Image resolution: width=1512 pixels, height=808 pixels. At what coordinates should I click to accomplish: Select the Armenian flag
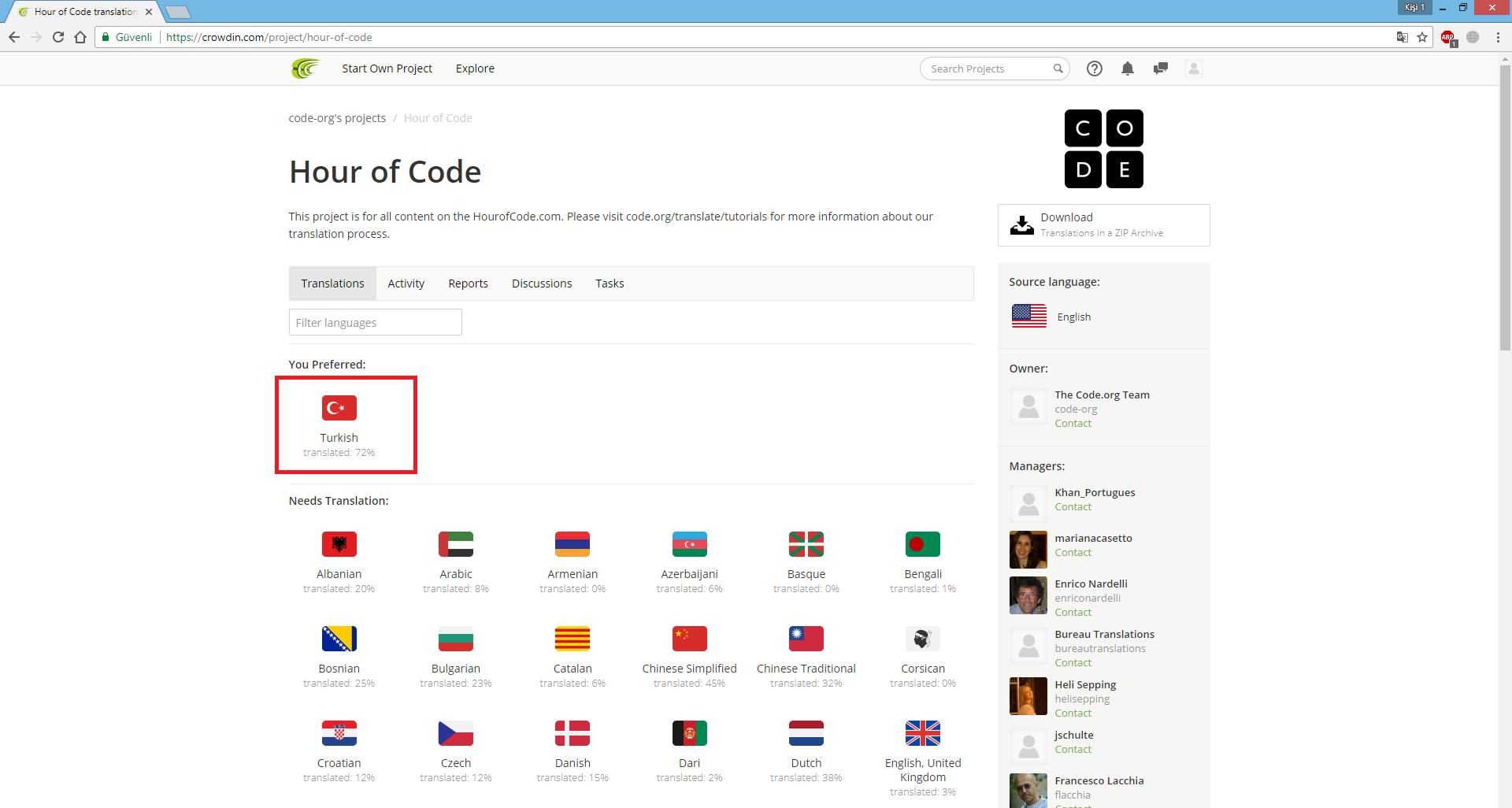[x=573, y=544]
